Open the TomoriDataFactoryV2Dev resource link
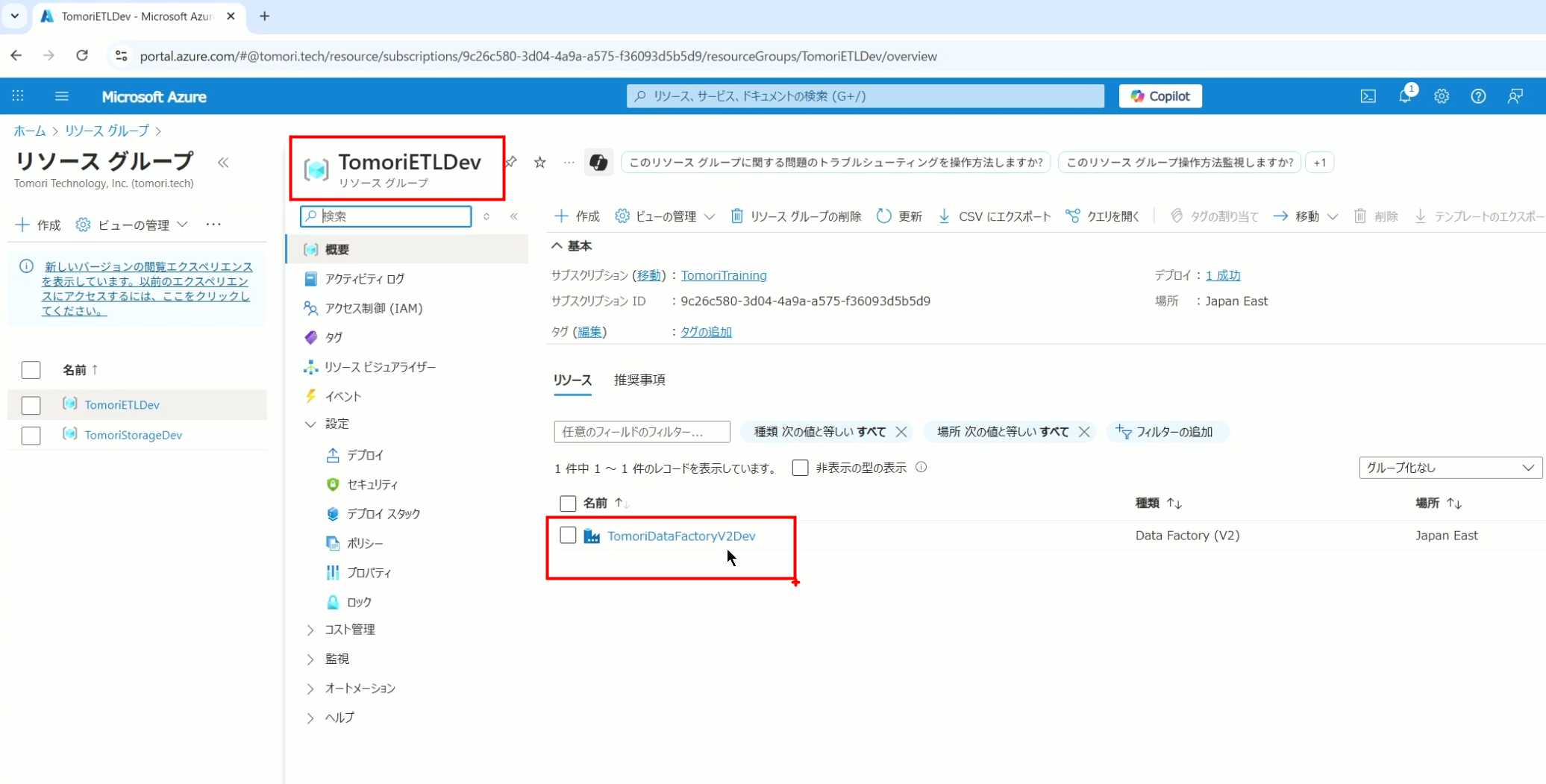Viewport: 1546px width, 784px height. tap(681, 536)
